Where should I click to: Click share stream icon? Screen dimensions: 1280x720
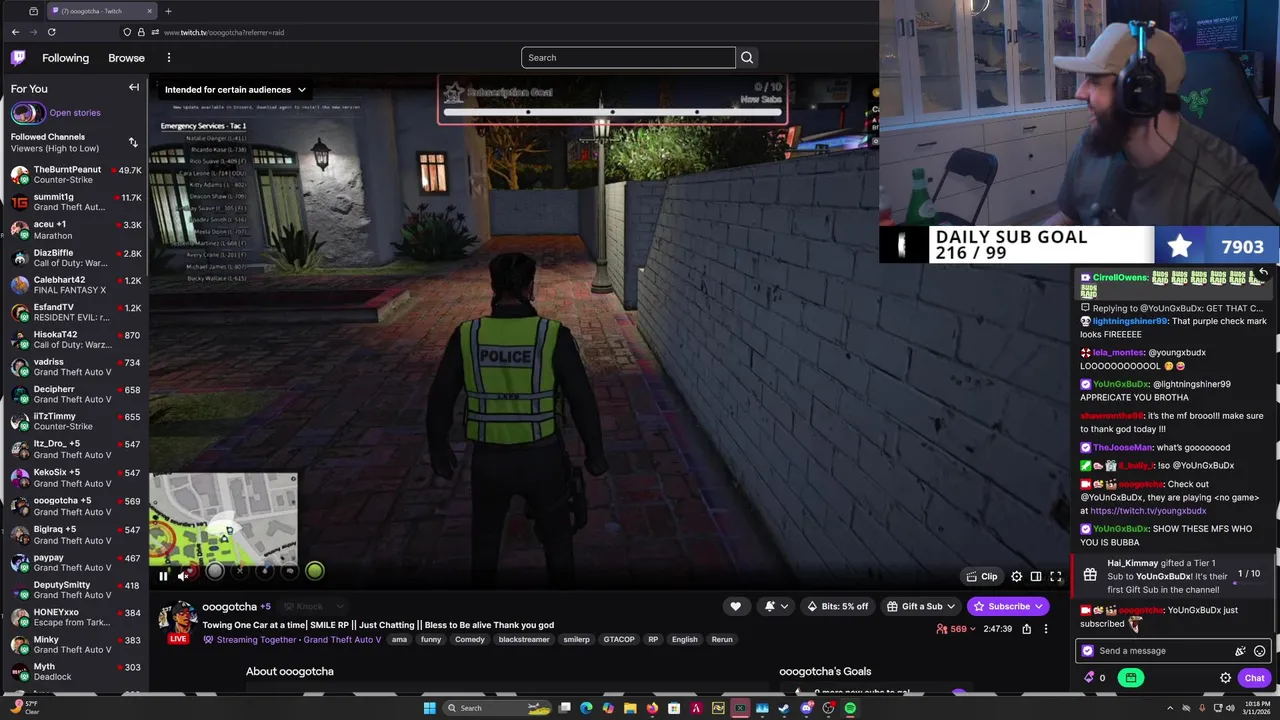point(1026,629)
